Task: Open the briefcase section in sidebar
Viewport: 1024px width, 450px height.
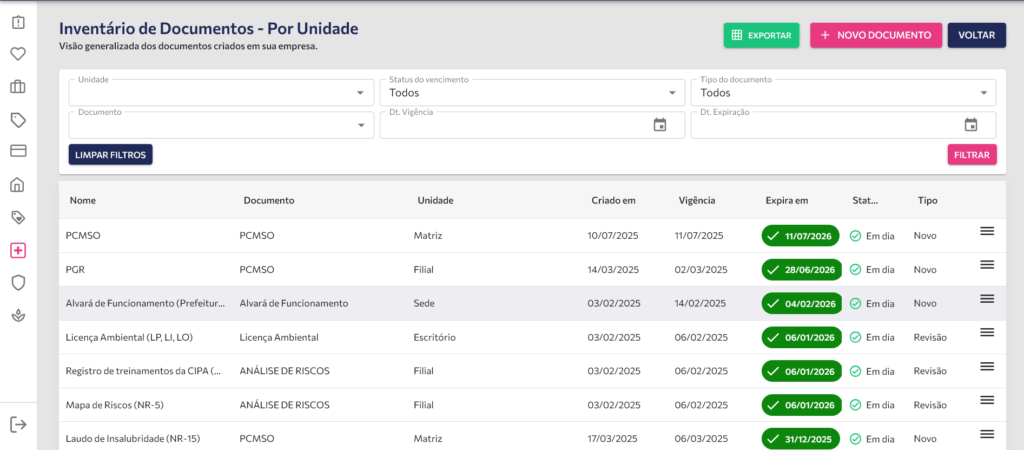Action: pos(18,87)
